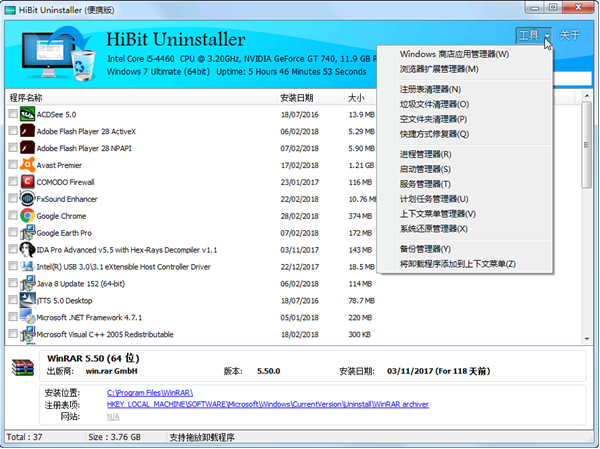Open the 工具 dropdown arrow
The image size is (600, 449).
(547, 36)
